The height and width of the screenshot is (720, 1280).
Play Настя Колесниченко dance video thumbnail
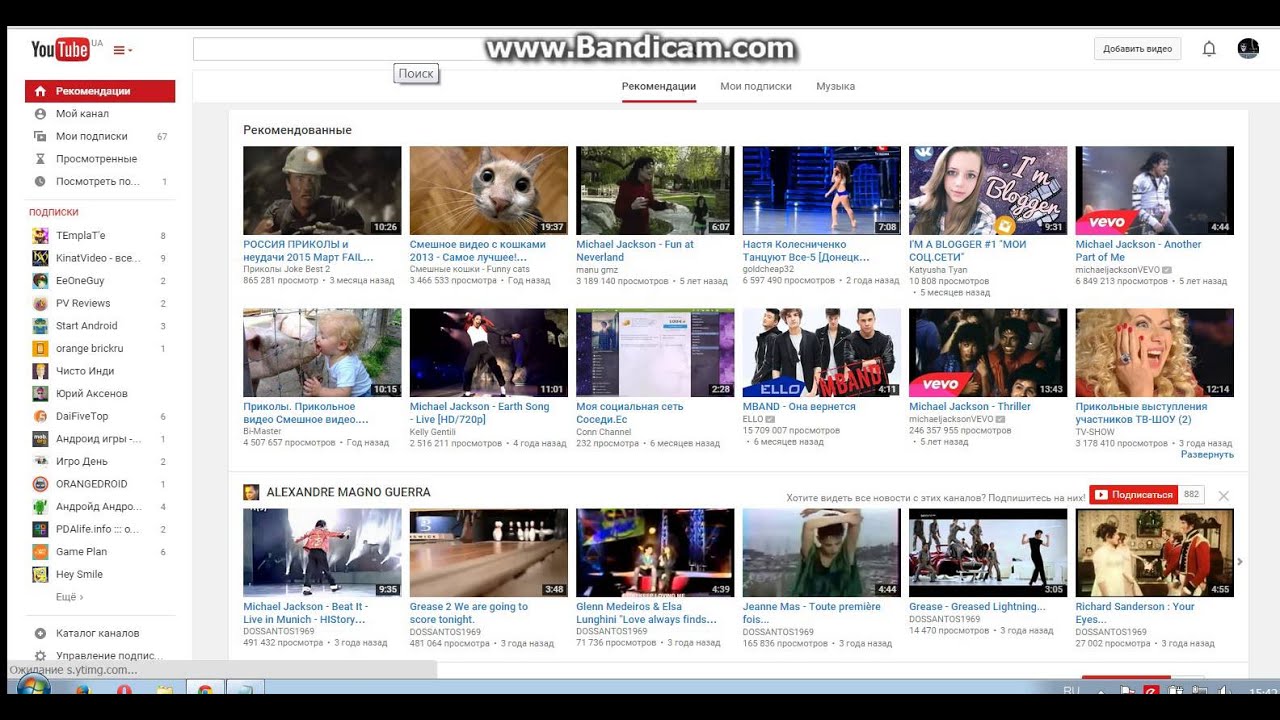point(822,190)
